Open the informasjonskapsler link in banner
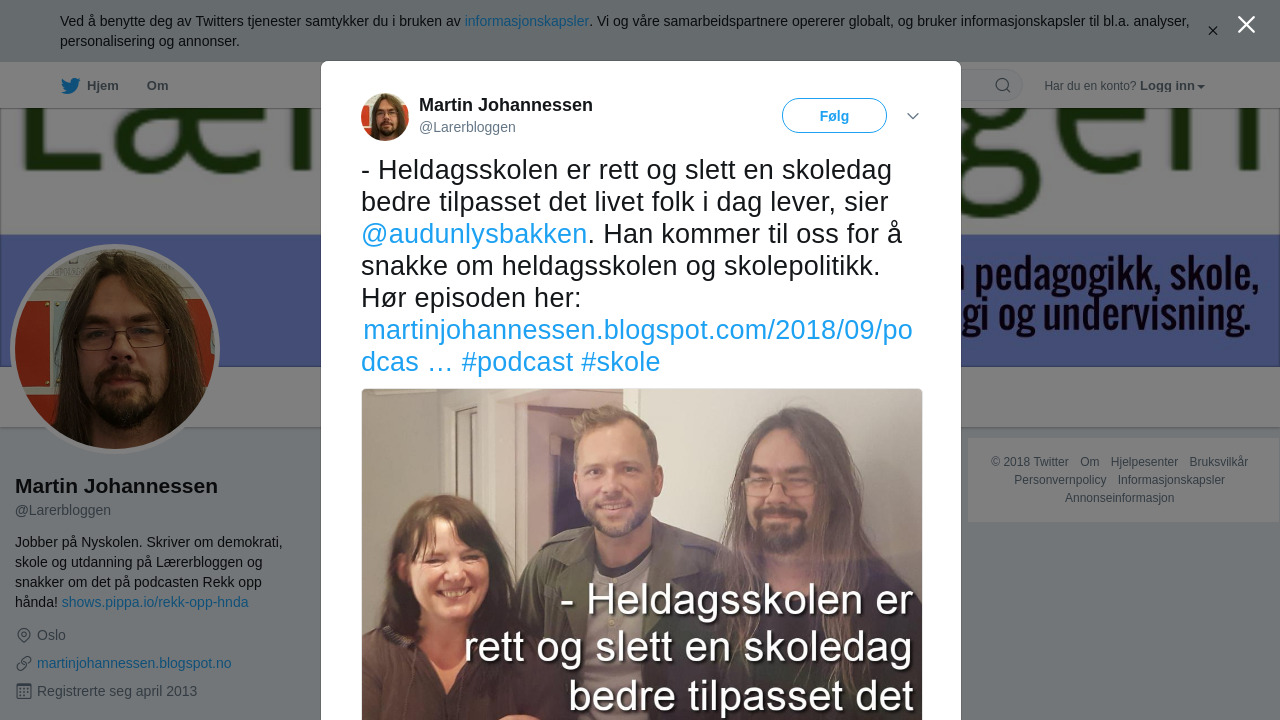This screenshot has height=720, width=1280. point(527,21)
